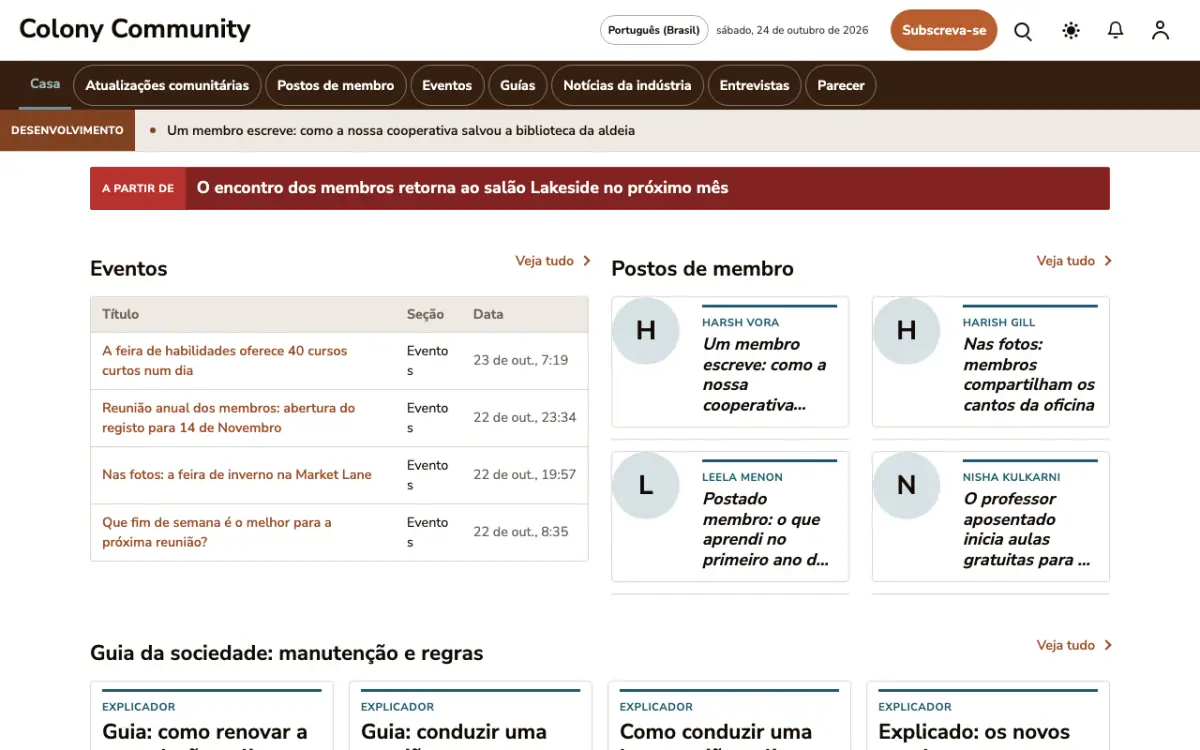This screenshot has height=750, width=1200.
Task: Click Harsh Vora's H avatar
Action: coord(646,330)
